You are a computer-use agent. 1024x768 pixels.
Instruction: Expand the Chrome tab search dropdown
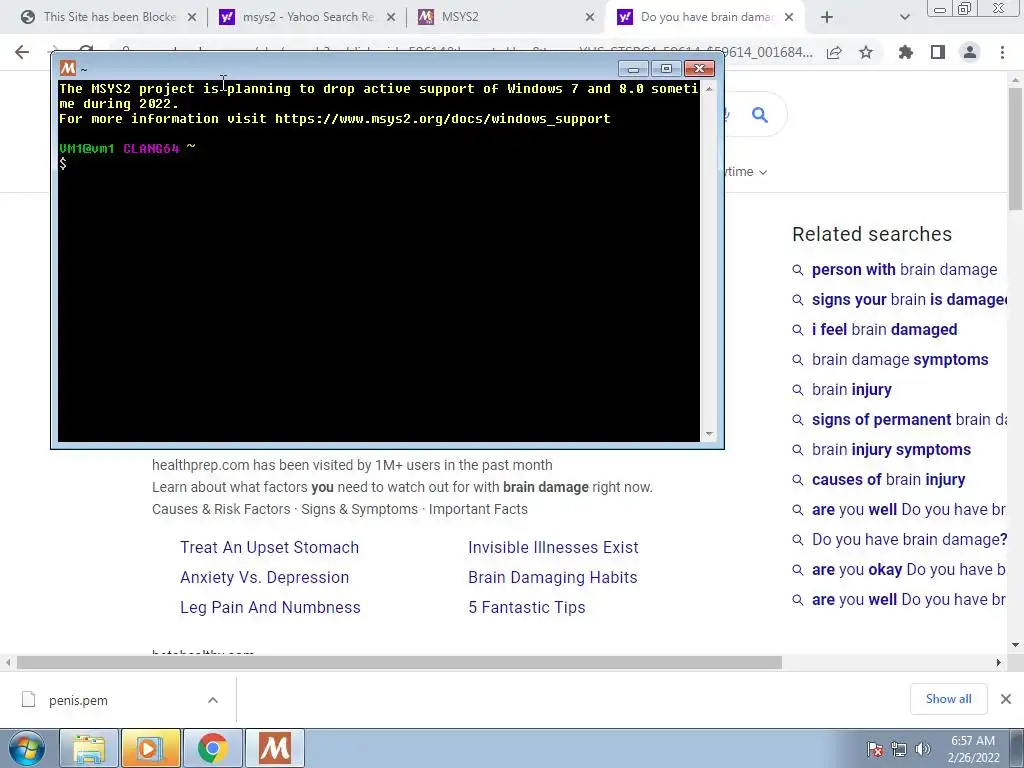tap(904, 18)
